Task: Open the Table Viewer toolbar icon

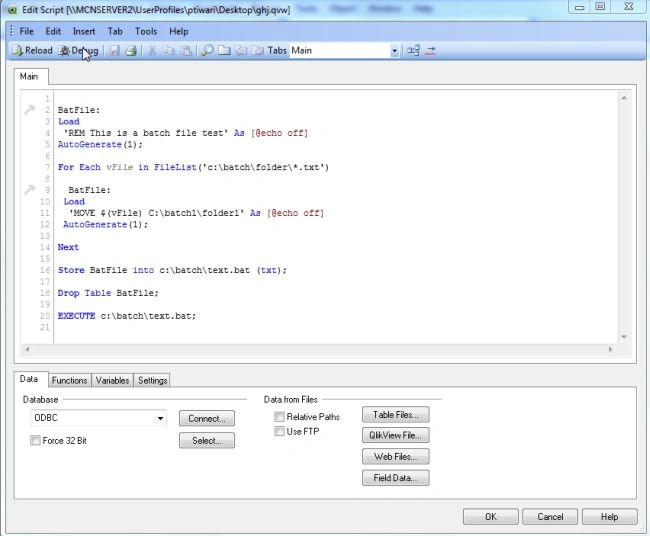Action: [x=413, y=51]
